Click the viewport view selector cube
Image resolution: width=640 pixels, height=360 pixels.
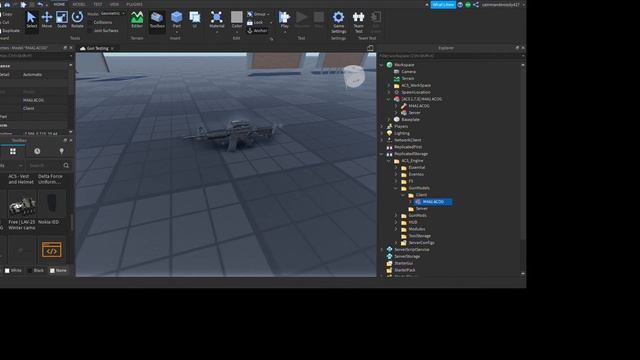click(x=353, y=76)
